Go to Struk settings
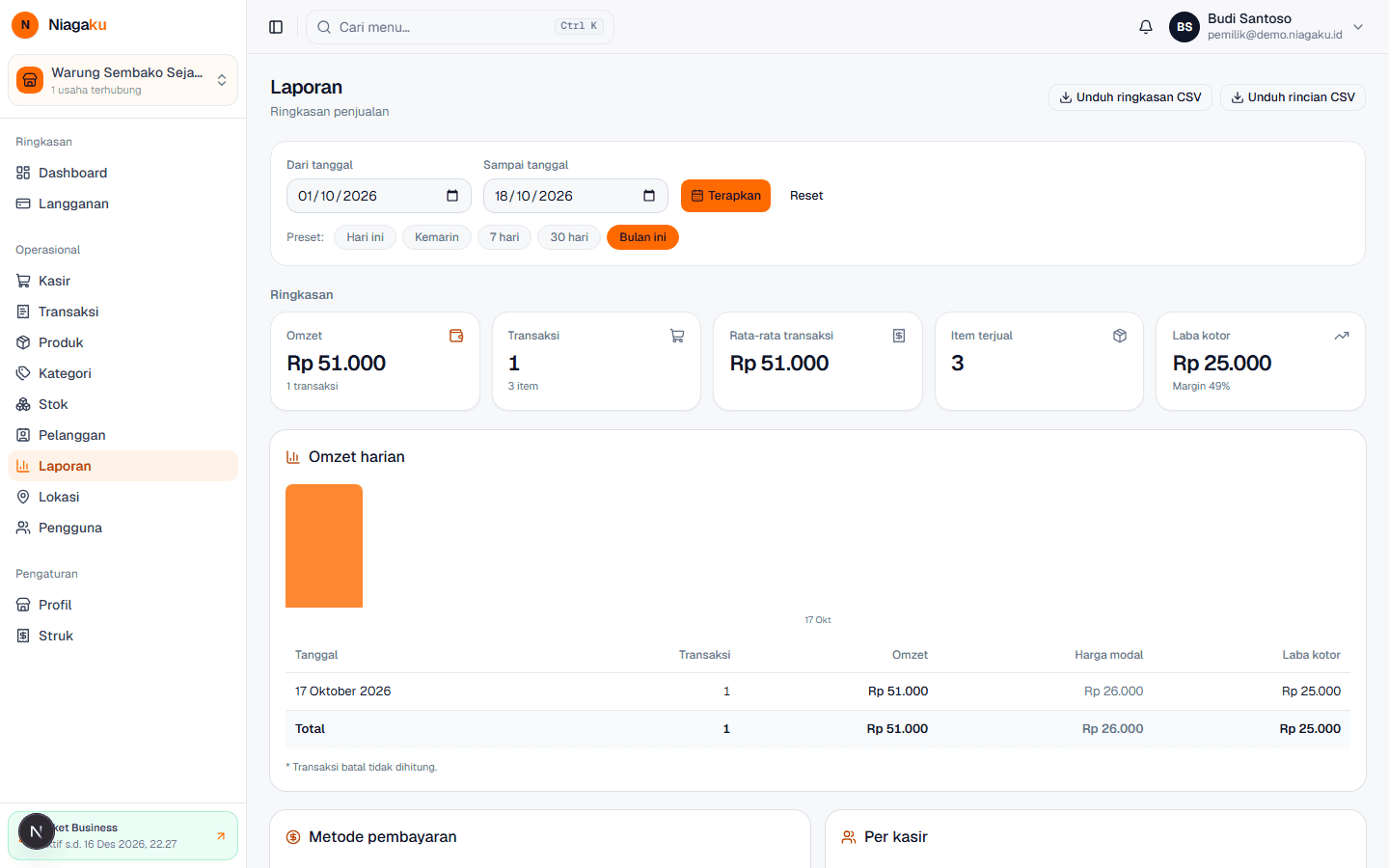Image resolution: width=1389 pixels, height=868 pixels. [x=123, y=636]
